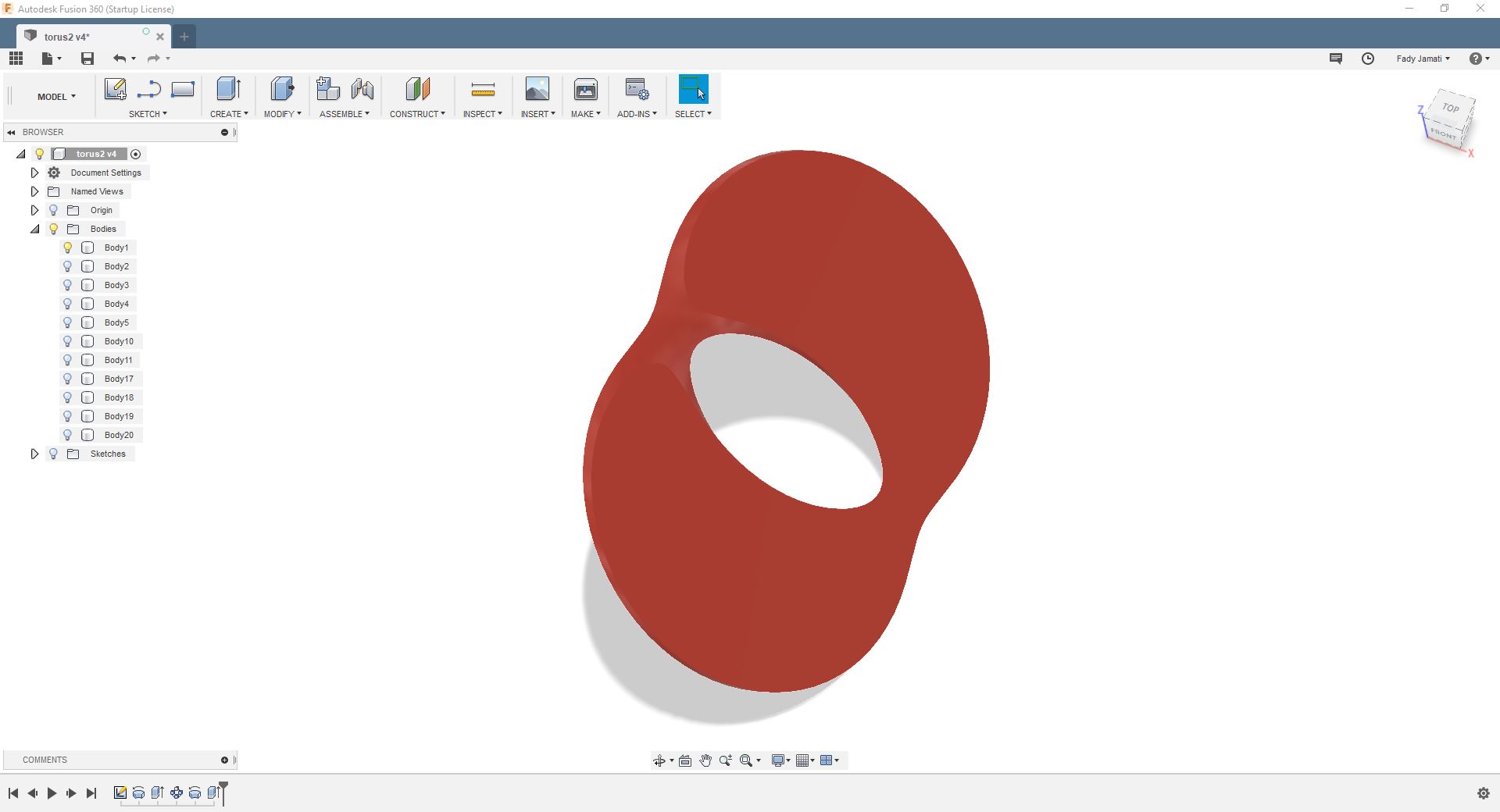The width and height of the screenshot is (1500, 812).
Task: Open the timeline settings gear
Action: [1484, 793]
